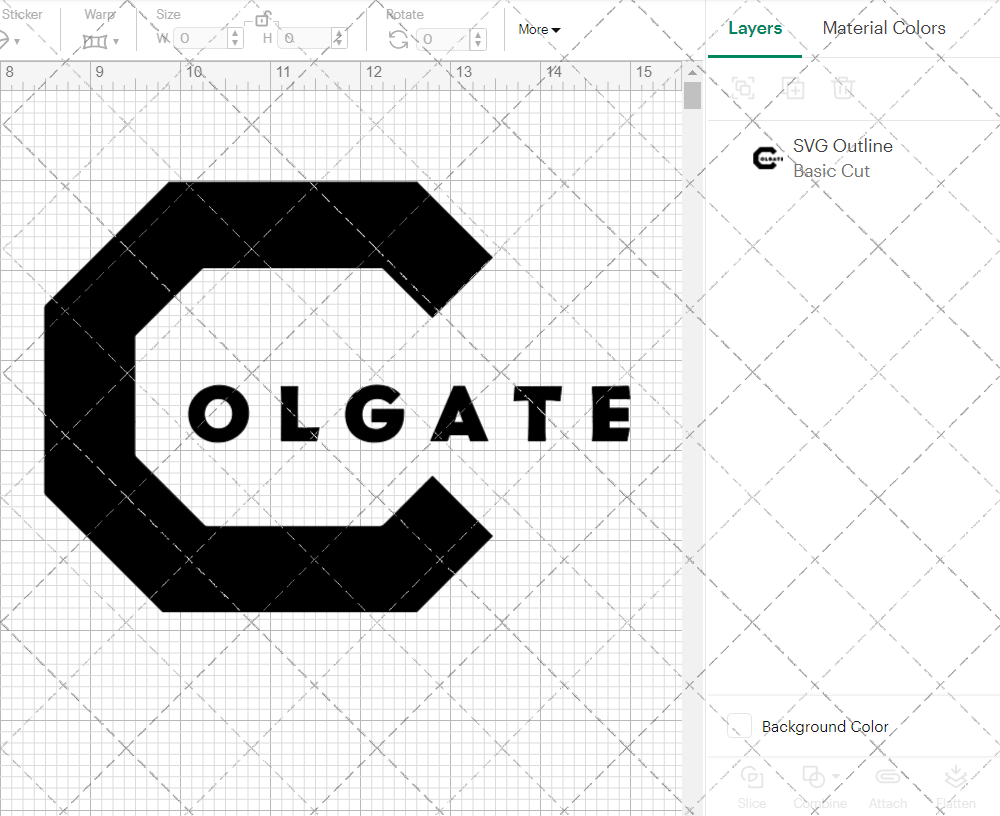Select the Colgate layer thumbnail
The height and width of the screenshot is (816, 1000).
click(x=768, y=158)
